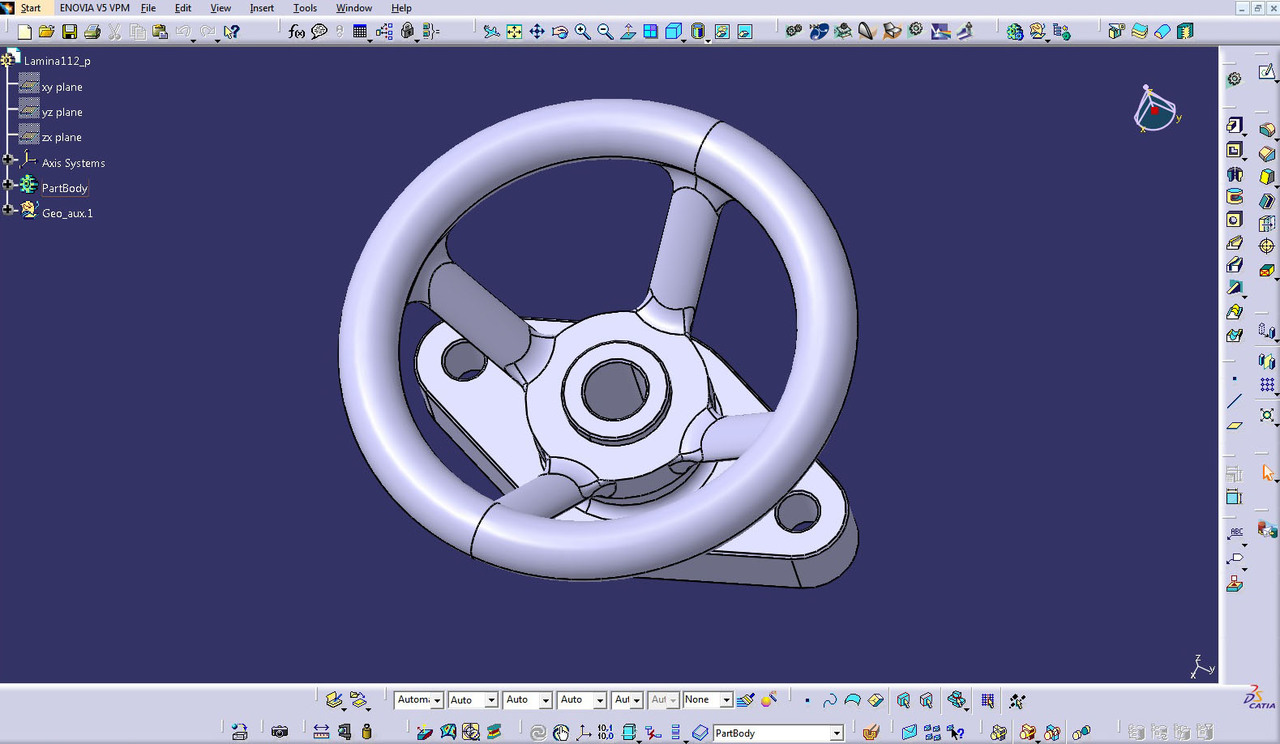Click the Update All icon

pyautogui.click(x=537, y=733)
